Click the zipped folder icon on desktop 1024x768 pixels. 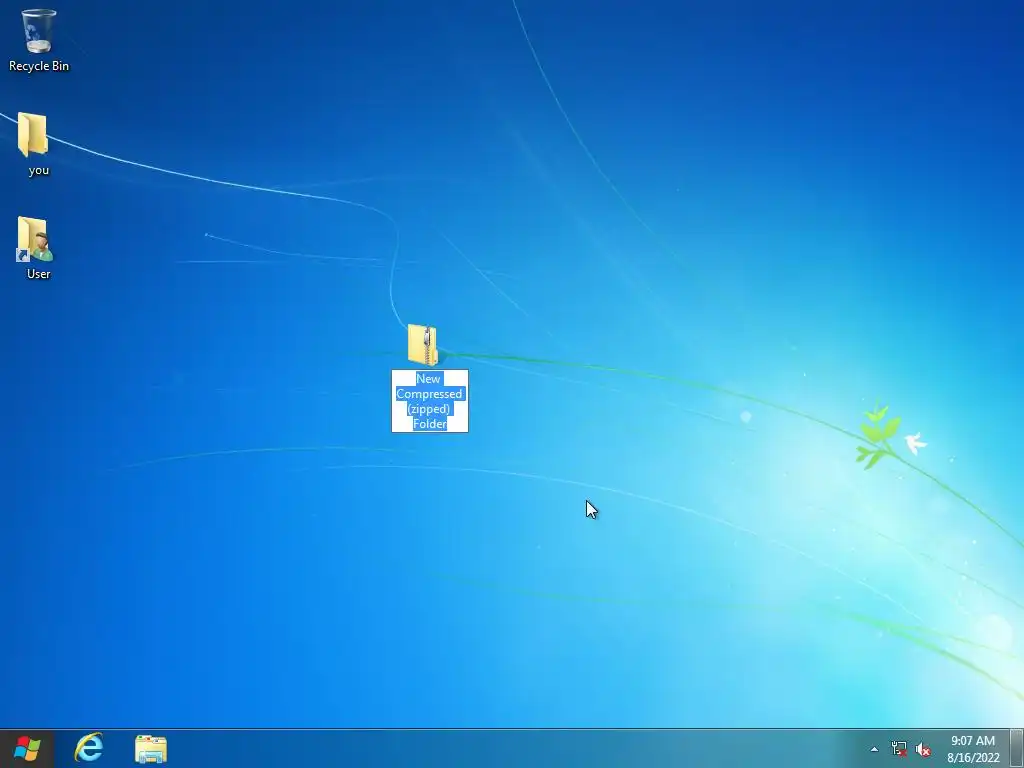[x=423, y=345]
